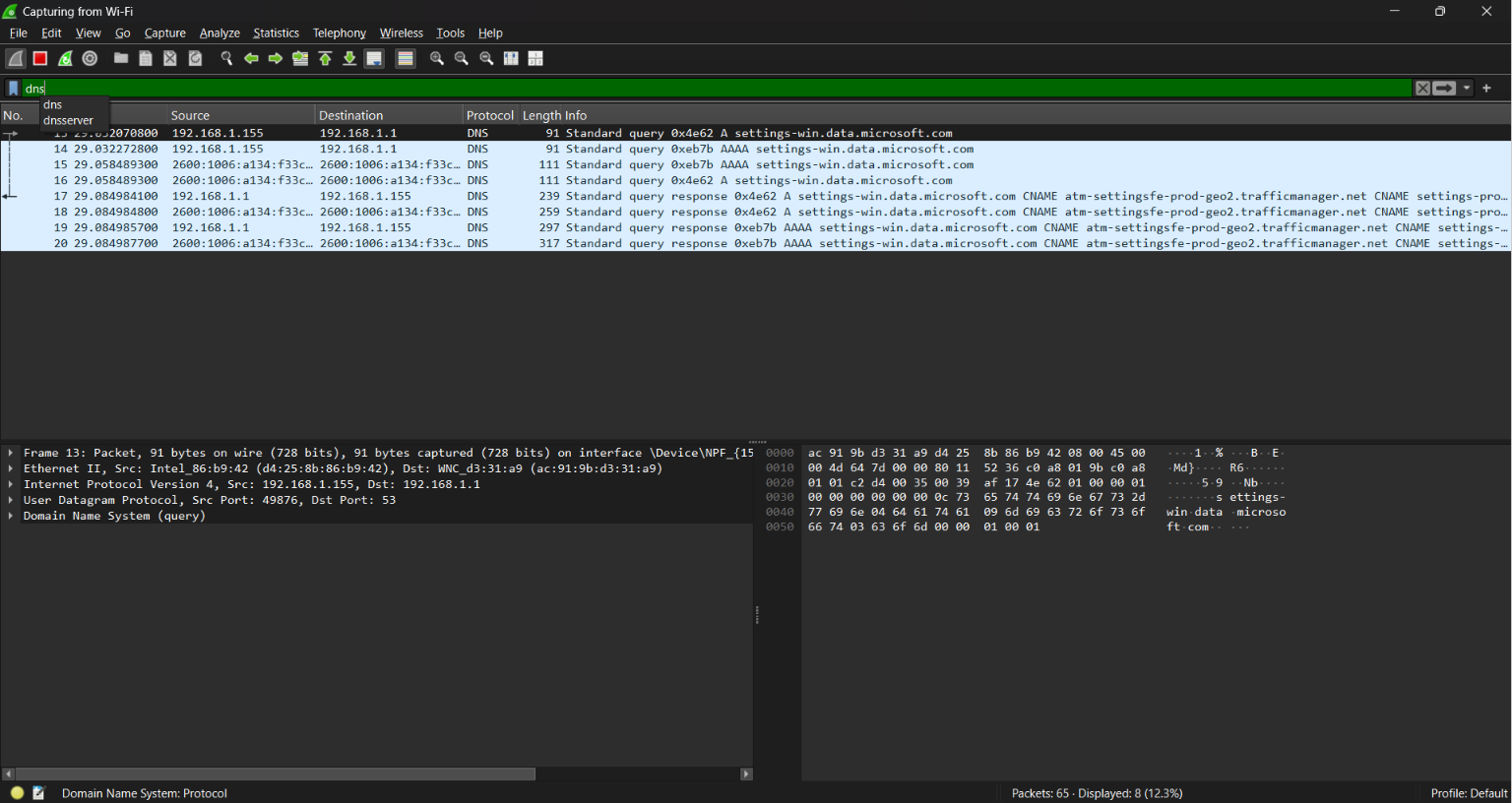Open the Help menu
Screen dimensions: 1512x803
click(490, 33)
